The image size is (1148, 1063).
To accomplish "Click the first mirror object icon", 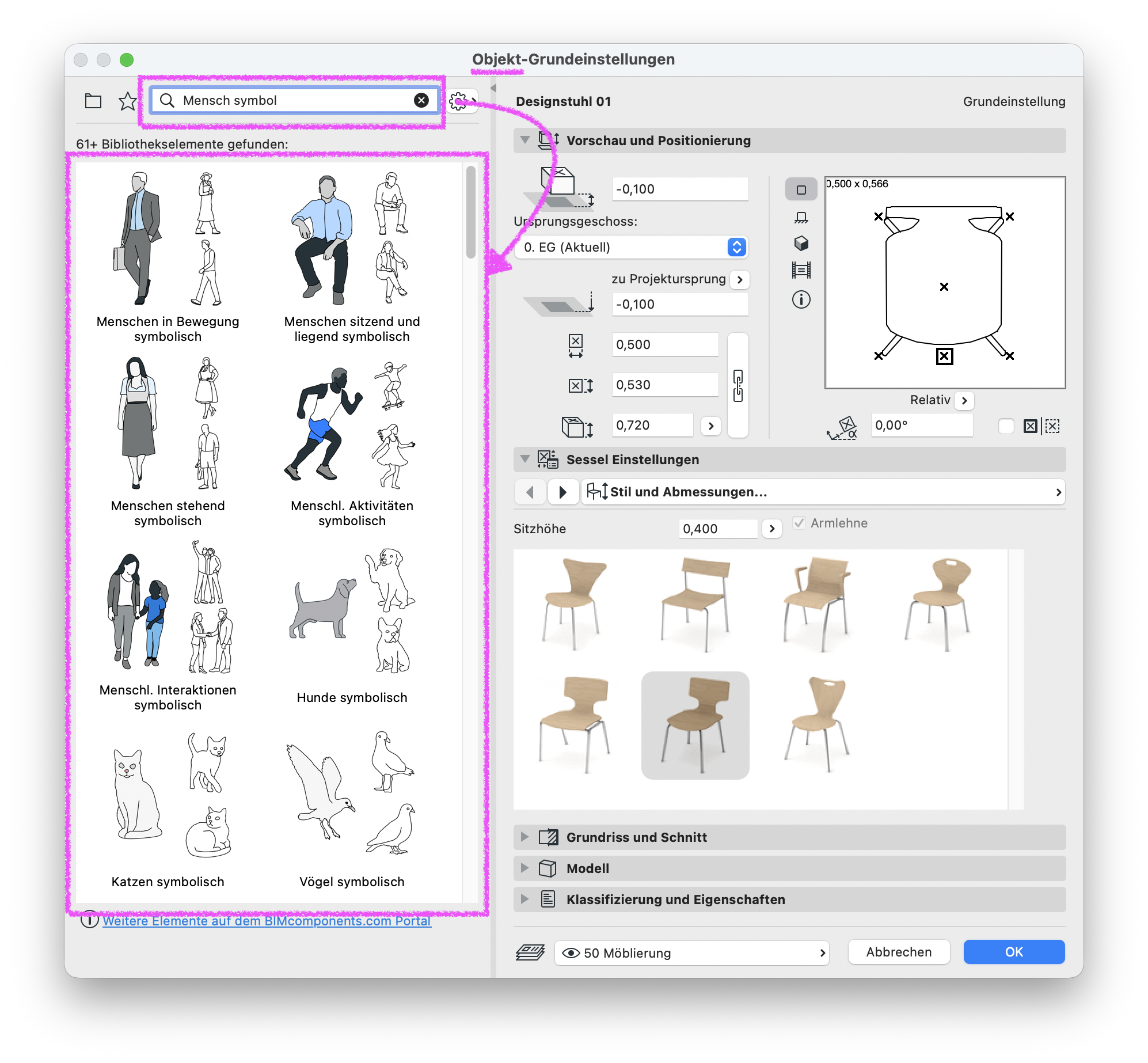I will click(1031, 426).
